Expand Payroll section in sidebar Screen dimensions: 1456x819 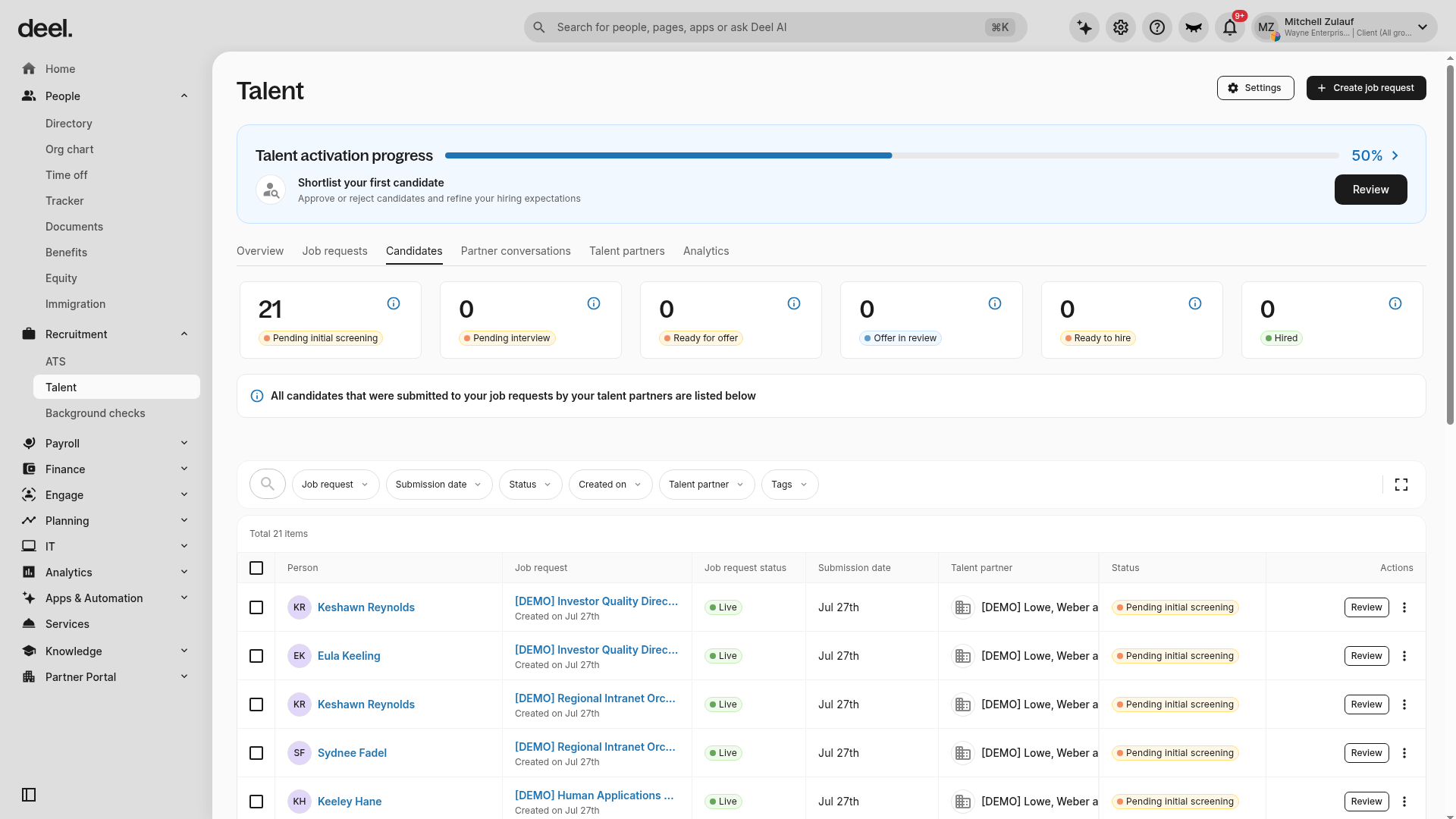click(x=106, y=444)
